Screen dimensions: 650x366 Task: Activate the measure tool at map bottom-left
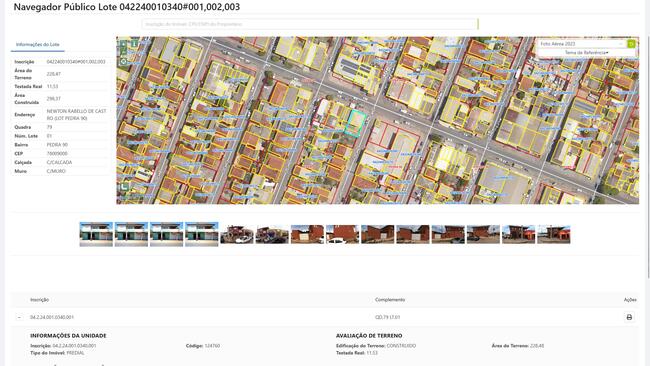tap(124, 187)
